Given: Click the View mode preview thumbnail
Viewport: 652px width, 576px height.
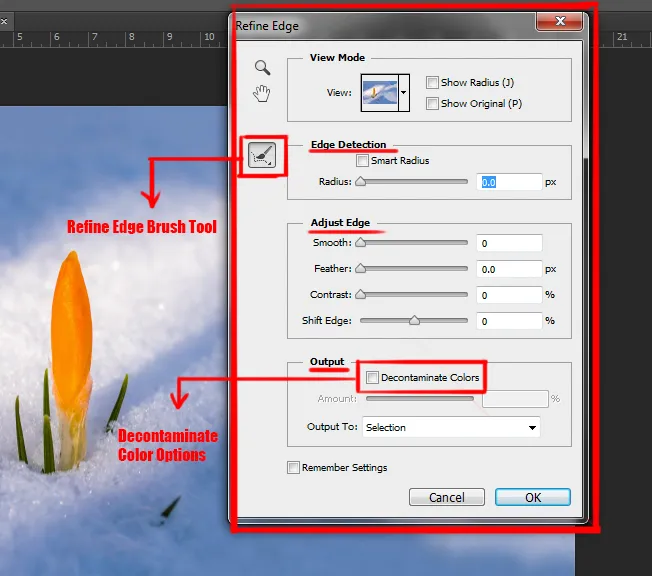Looking at the screenshot, I should [x=380, y=93].
